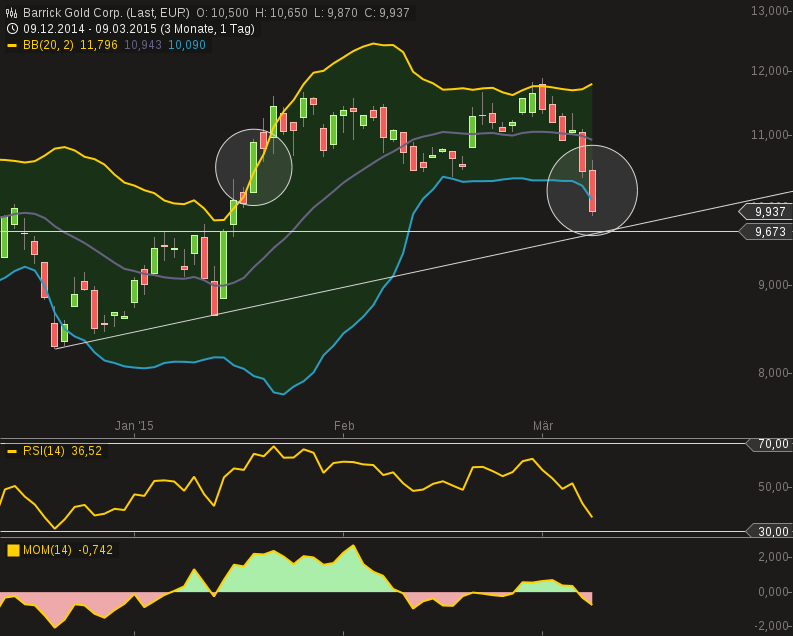Click the middle band value 10,943
Image resolution: width=793 pixels, height=636 pixels.
point(143,45)
